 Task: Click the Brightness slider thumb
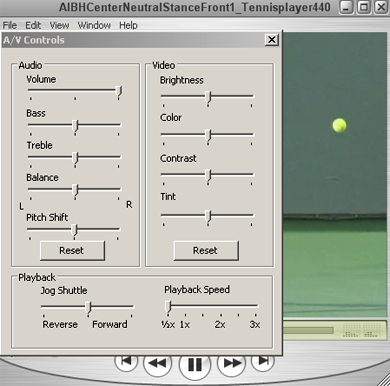coord(208,98)
